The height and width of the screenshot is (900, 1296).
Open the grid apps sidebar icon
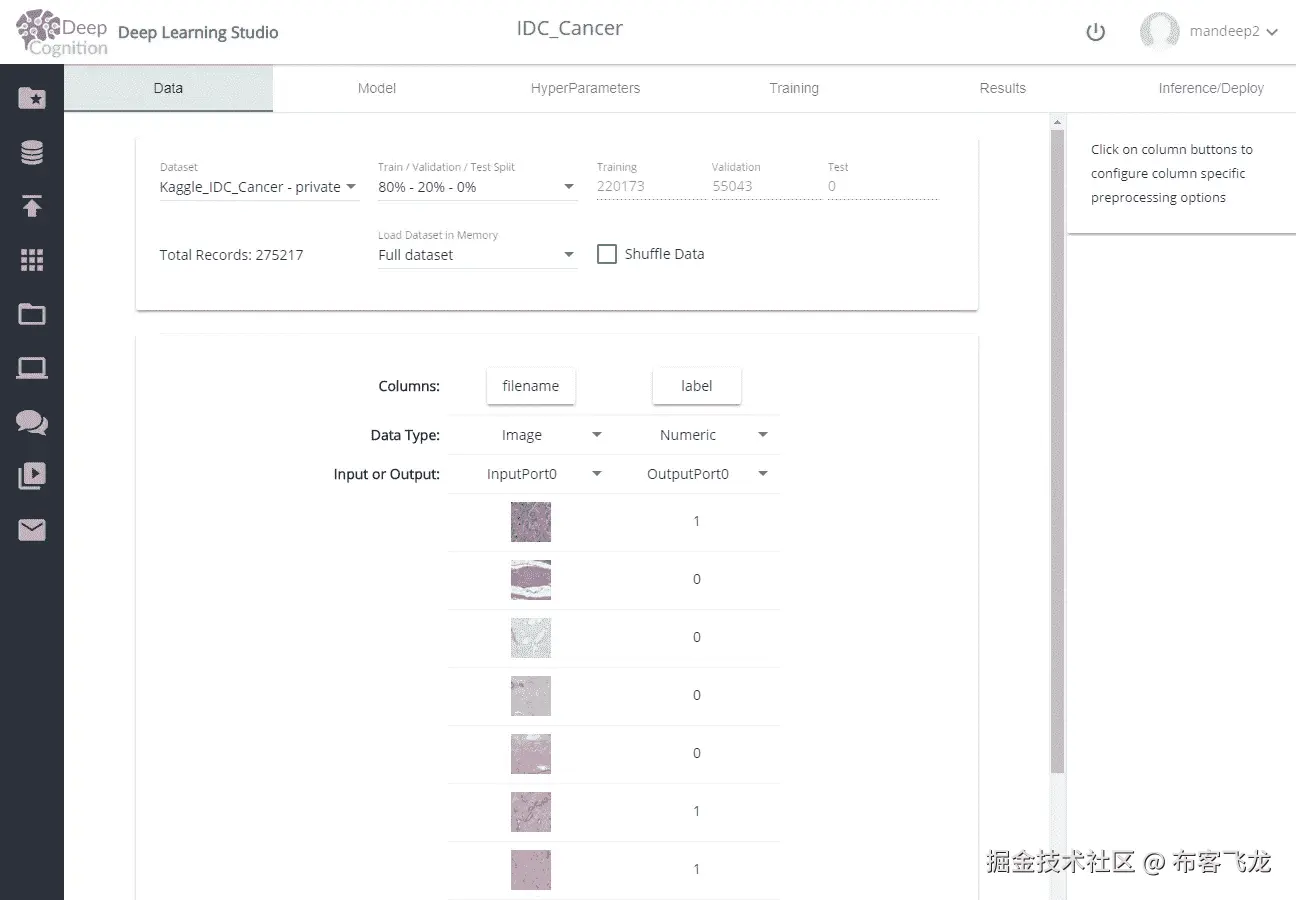32,260
